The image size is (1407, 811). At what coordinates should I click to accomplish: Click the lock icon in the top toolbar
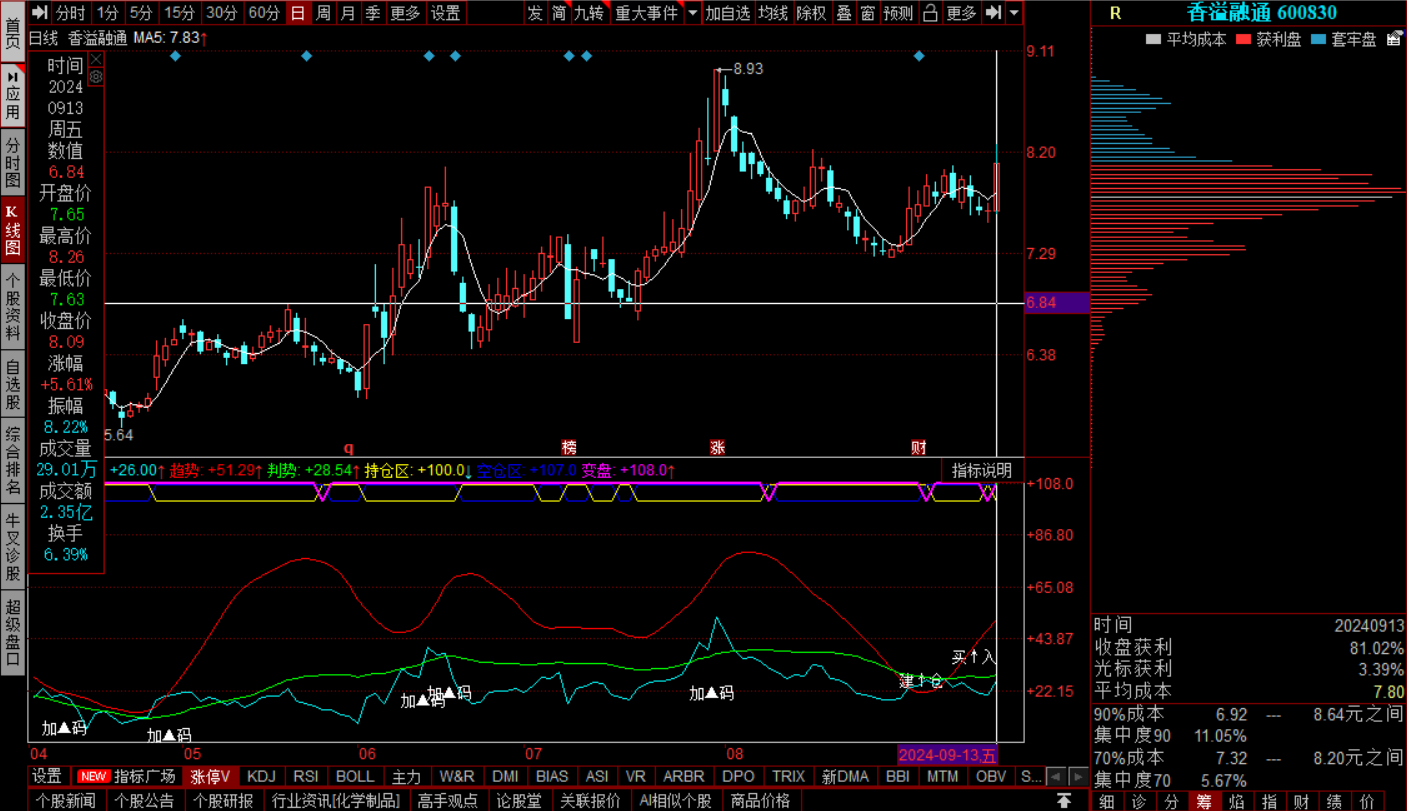click(x=930, y=13)
